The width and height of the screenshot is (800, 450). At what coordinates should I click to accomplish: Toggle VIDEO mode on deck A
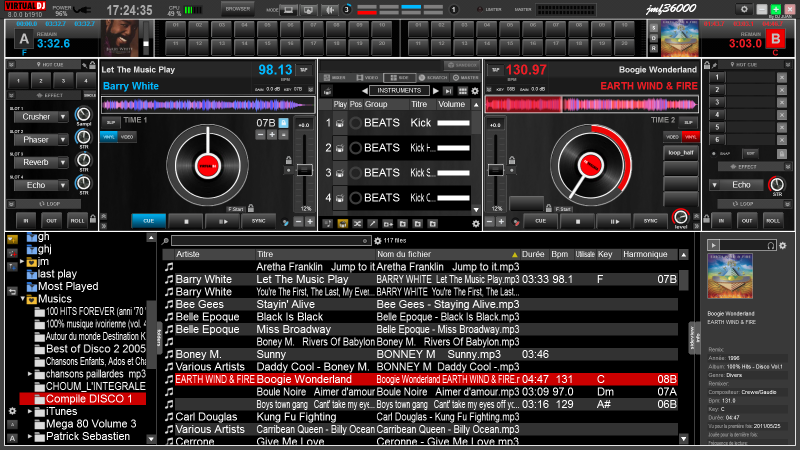(x=127, y=137)
